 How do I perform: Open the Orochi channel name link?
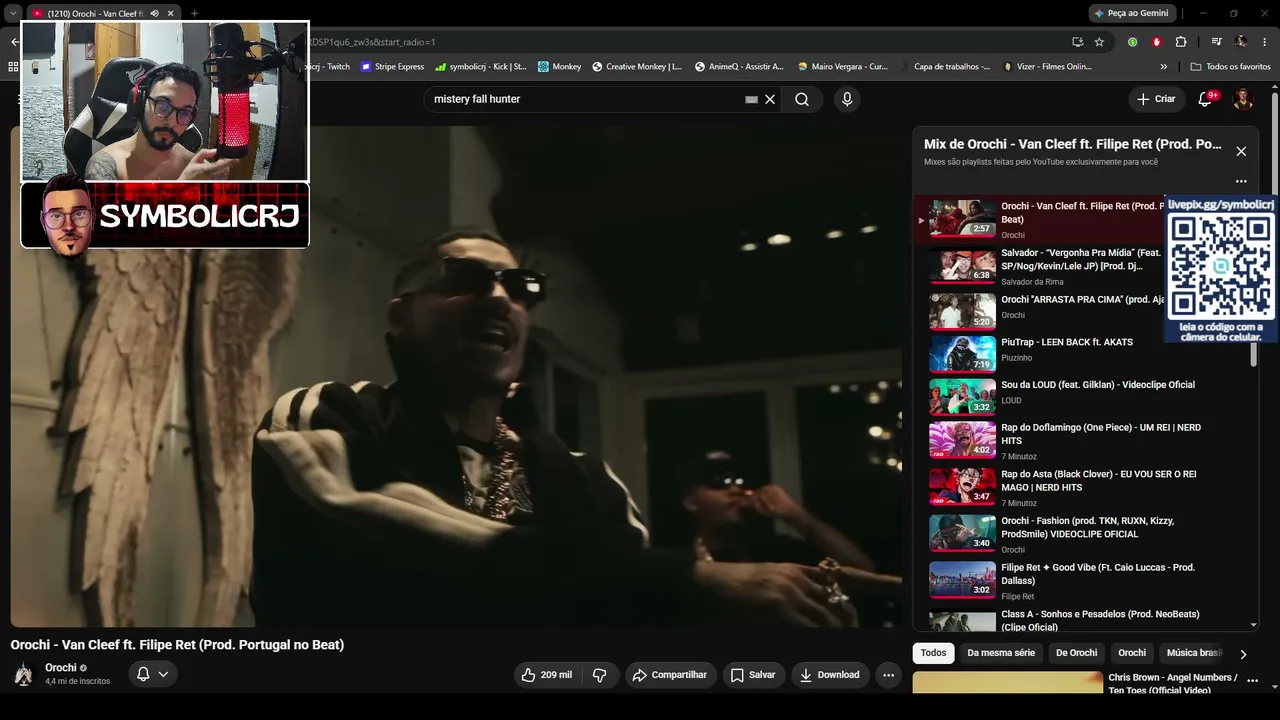[x=61, y=668]
